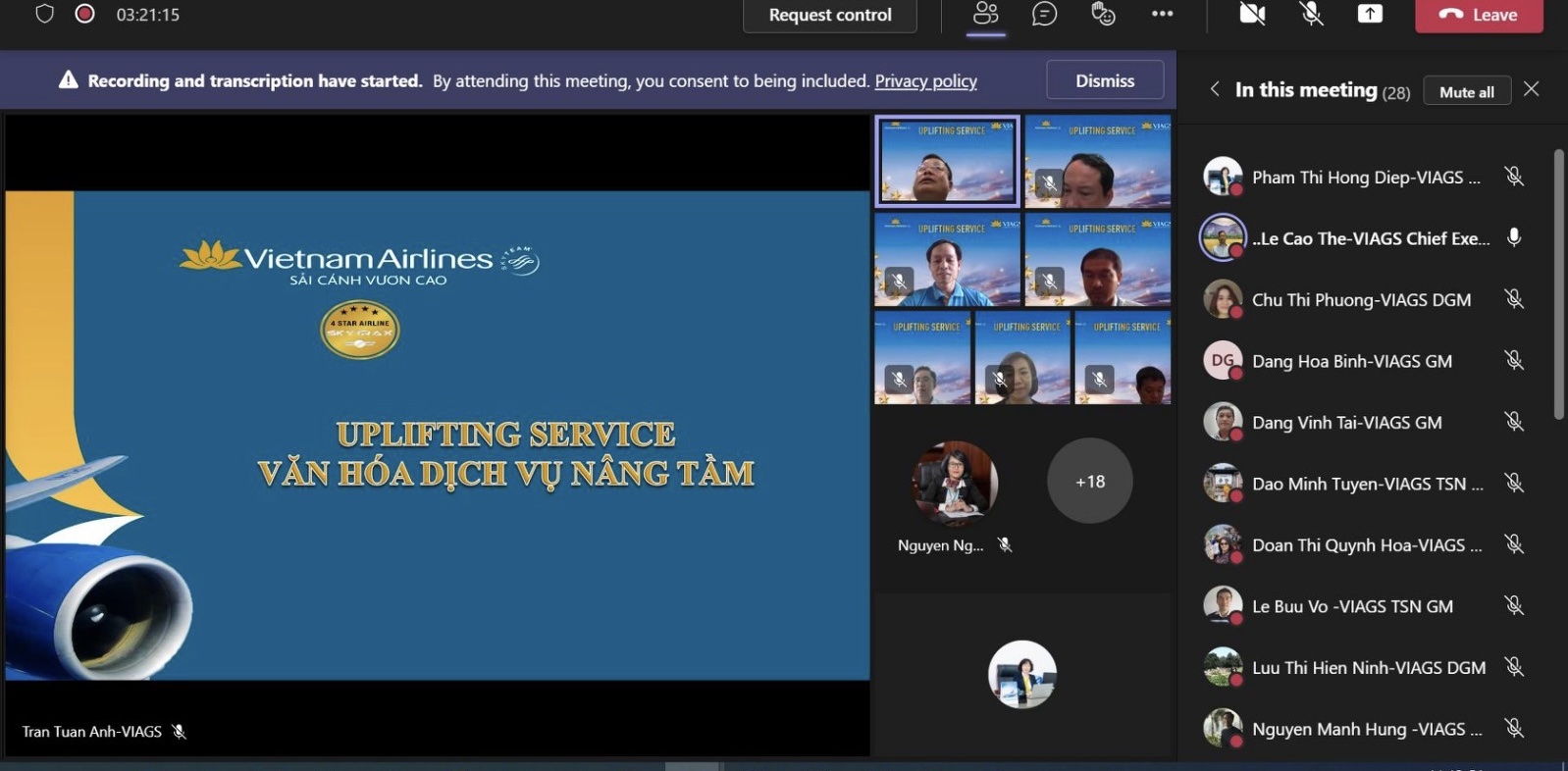
Task: Click the self-view avatar below the video grid
Action: (x=1022, y=675)
